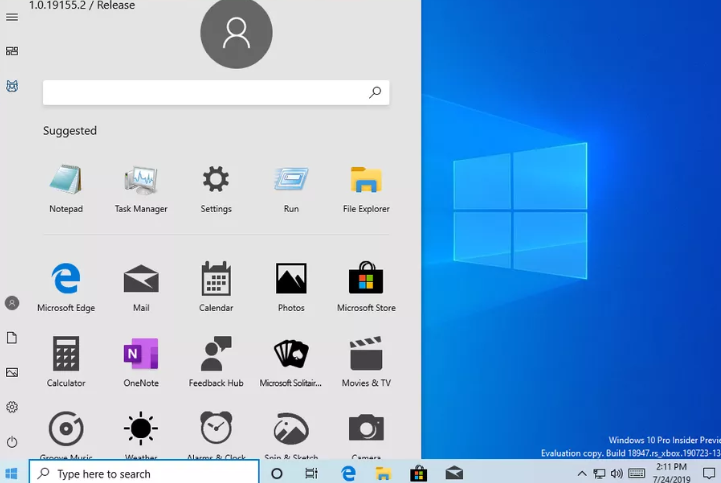Open the Photos app

click(291, 287)
